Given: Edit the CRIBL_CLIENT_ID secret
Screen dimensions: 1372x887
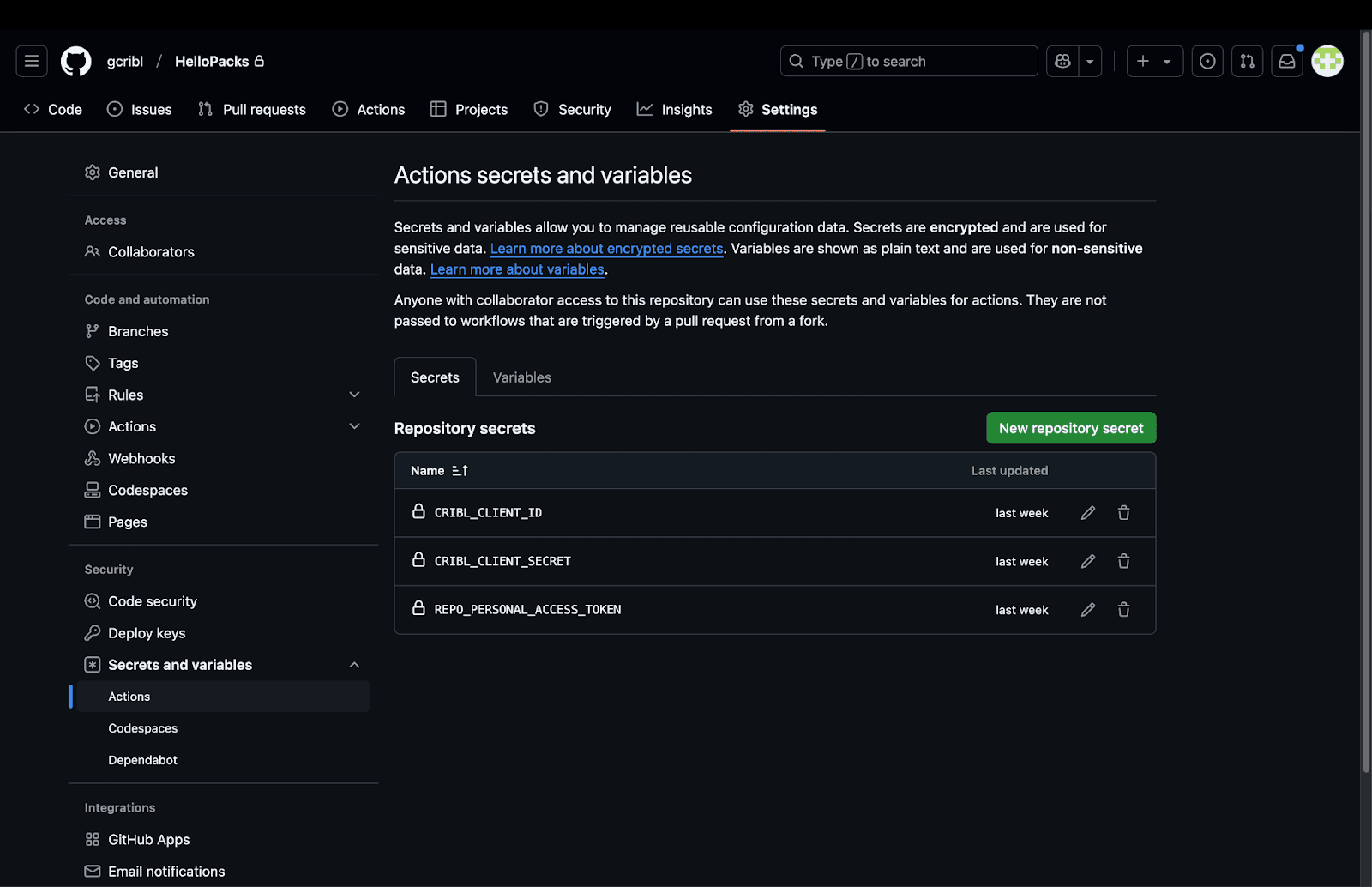Looking at the screenshot, I should (x=1087, y=513).
